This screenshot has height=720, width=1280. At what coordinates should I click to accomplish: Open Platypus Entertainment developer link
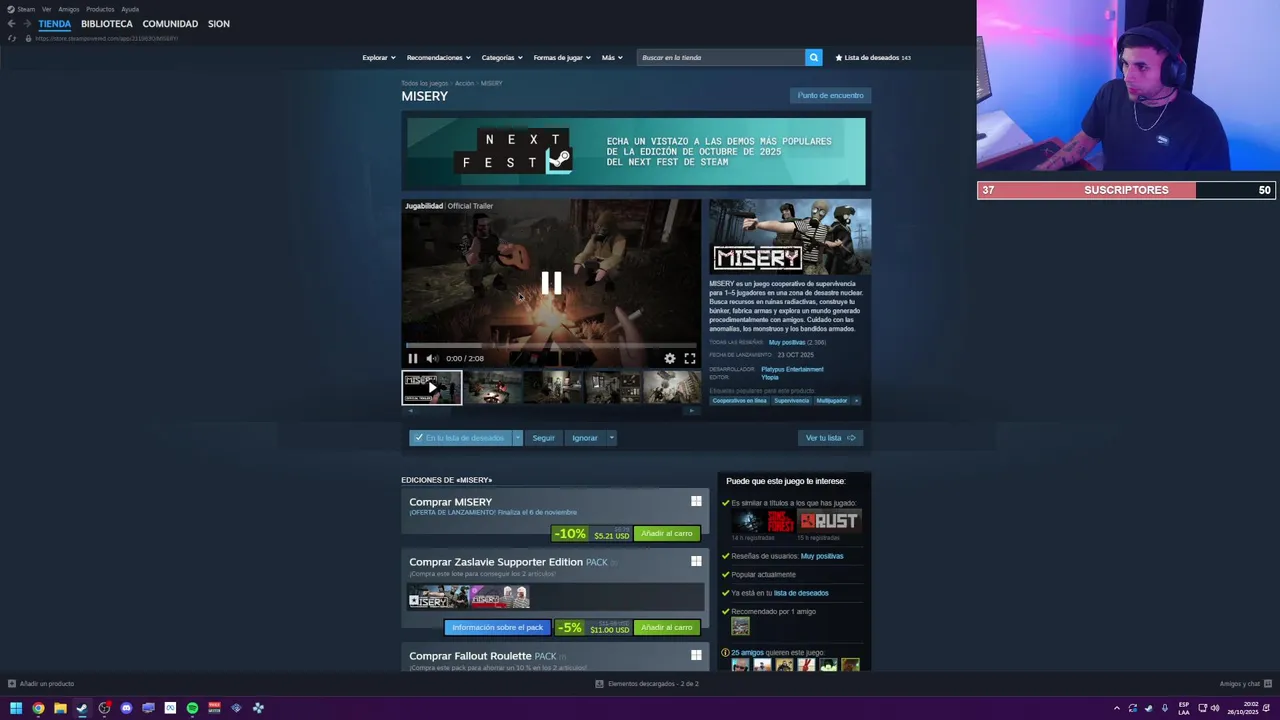pyautogui.click(x=792, y=369)
